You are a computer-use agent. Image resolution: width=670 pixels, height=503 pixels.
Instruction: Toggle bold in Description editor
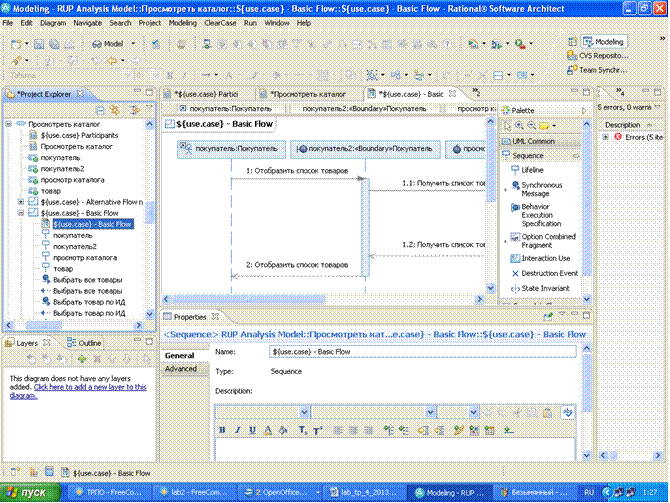[x=223, y=430]
